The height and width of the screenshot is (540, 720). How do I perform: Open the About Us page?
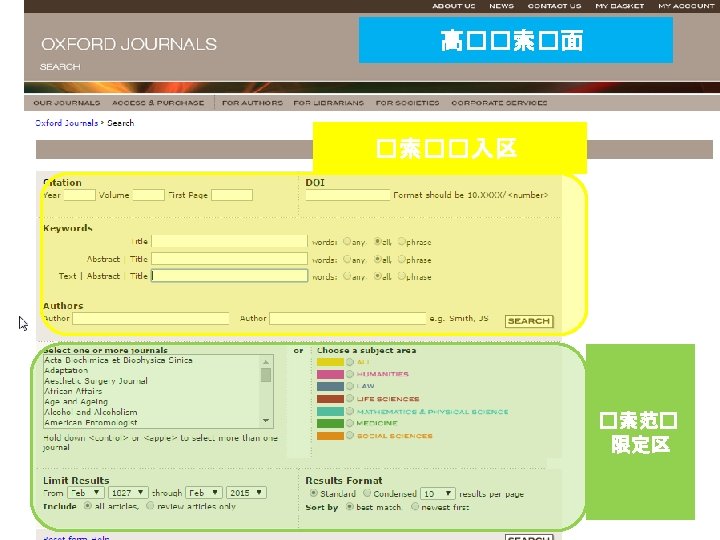pos(453,6)
